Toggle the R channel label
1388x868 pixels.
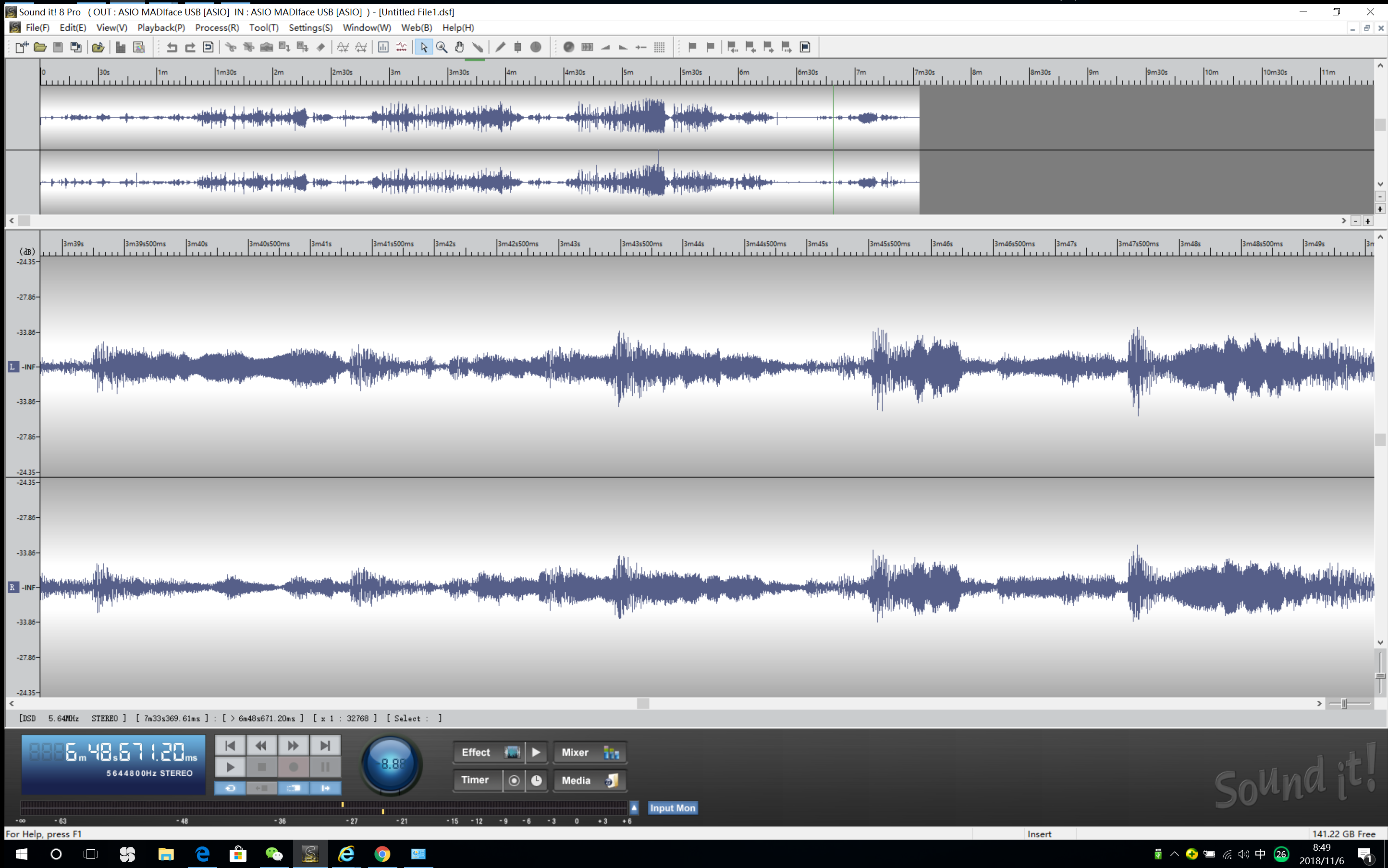[x=13, y=587]
